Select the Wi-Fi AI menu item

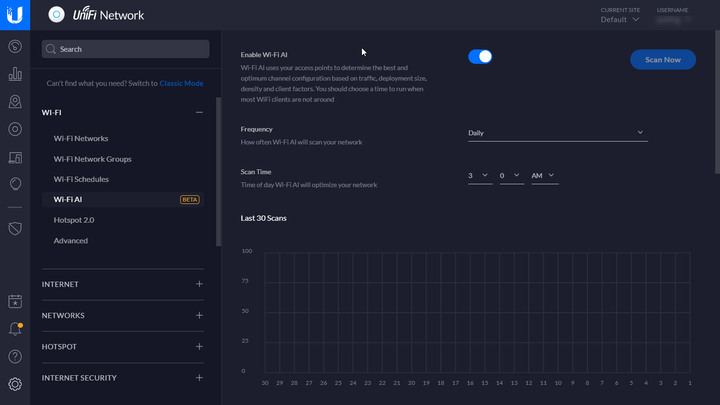123,199
